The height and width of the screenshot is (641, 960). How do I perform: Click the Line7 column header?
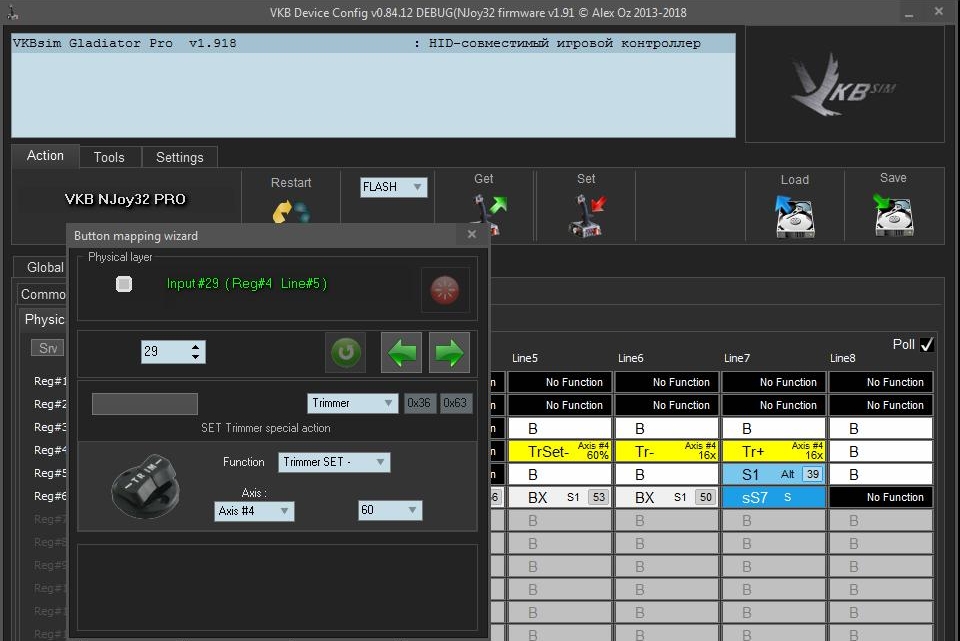[737, 358]
